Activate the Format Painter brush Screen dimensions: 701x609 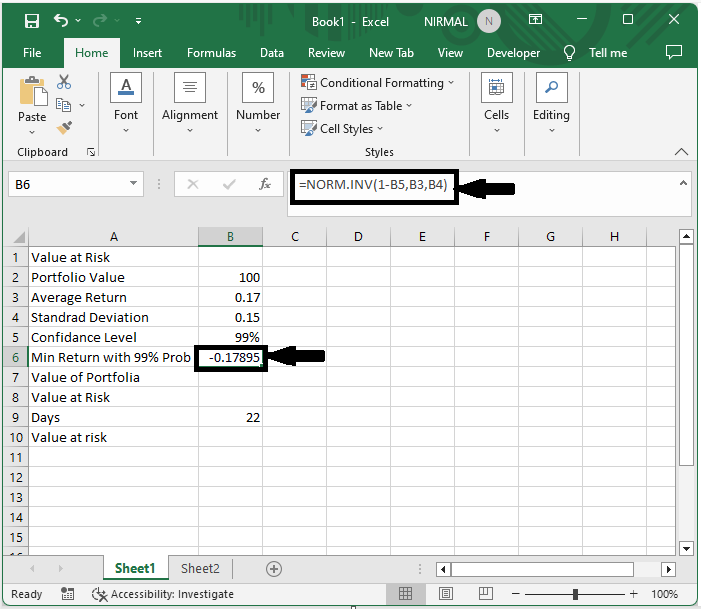[x=64, y=127]
